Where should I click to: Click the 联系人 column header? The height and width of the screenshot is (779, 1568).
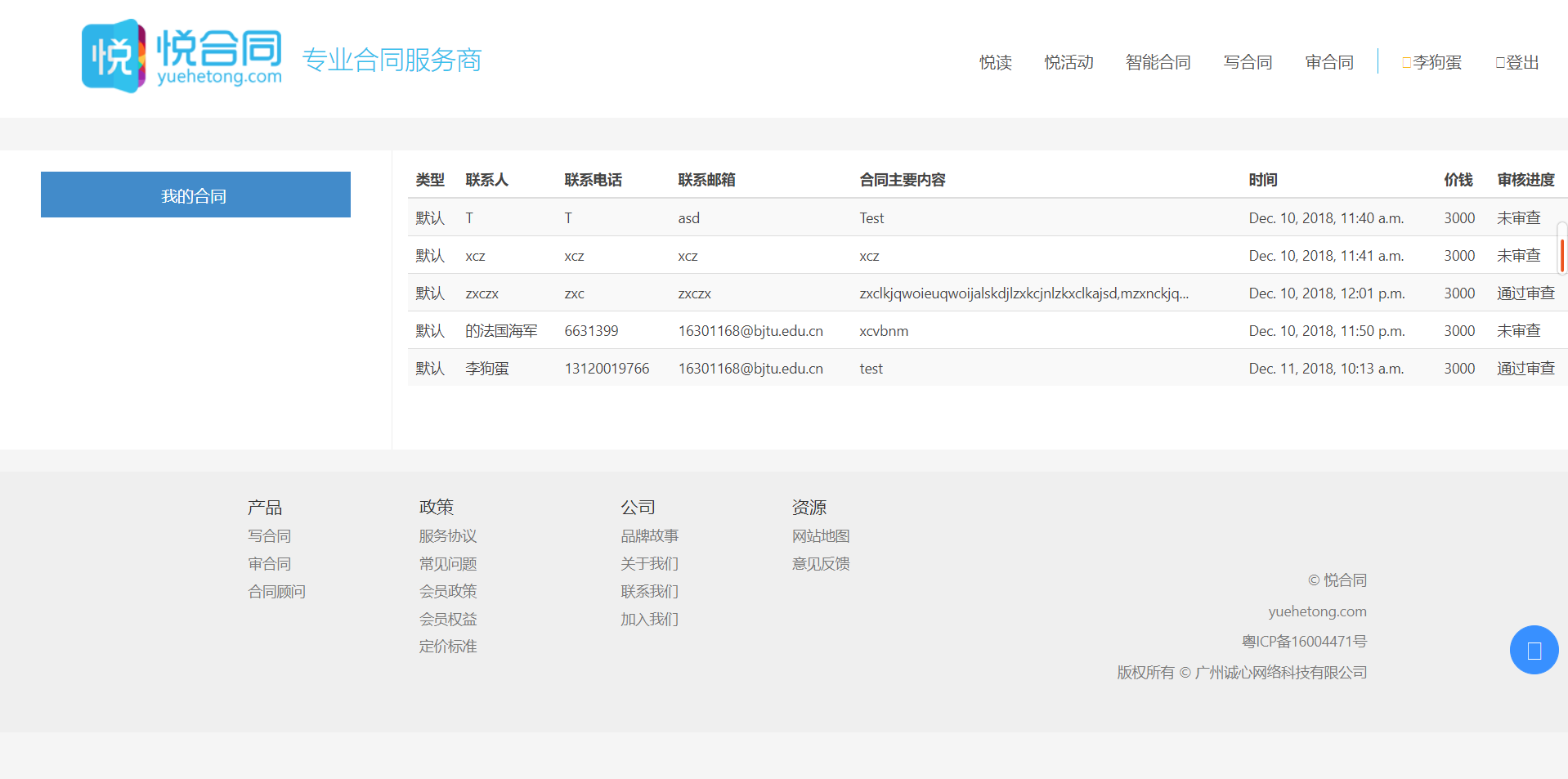point(486,180)
